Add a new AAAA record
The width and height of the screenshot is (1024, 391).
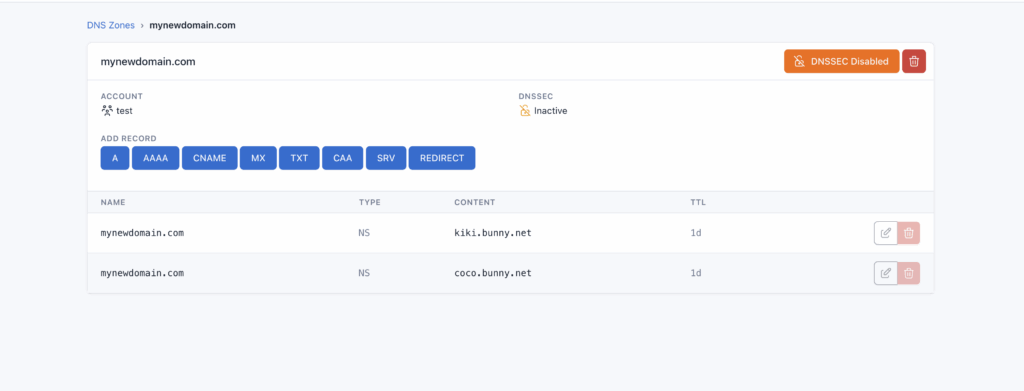coord(155,158)
